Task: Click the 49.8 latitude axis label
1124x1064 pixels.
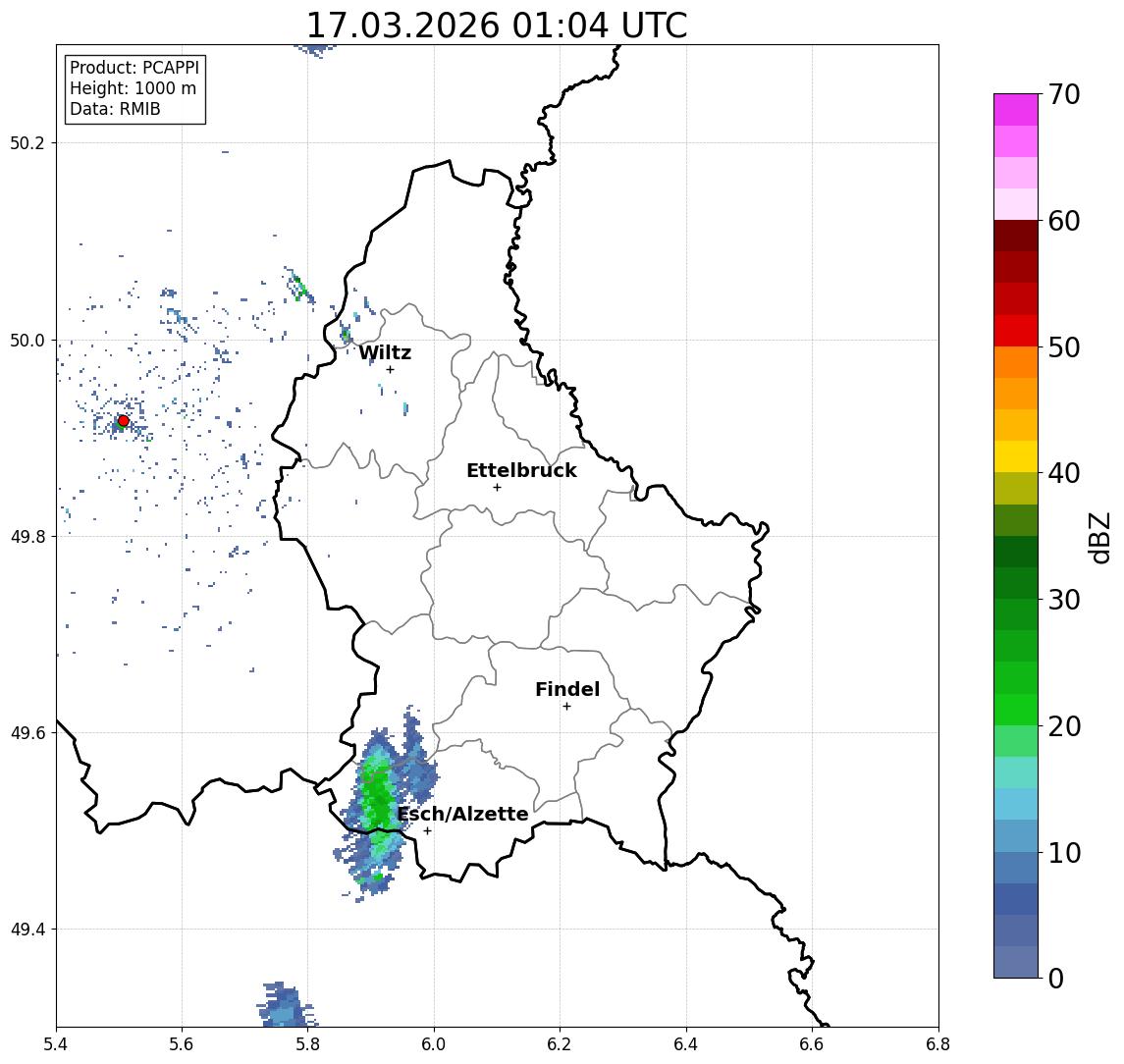Action: pos(27,537)
